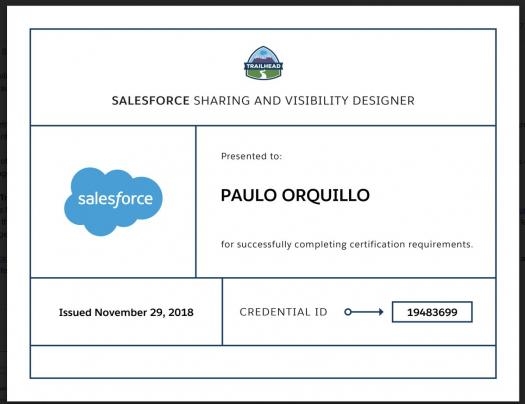Click the word ORQUILLO in the name
The height and width of the screenshot is (404, 525).
pyautogui.click(x=326, y=195)
